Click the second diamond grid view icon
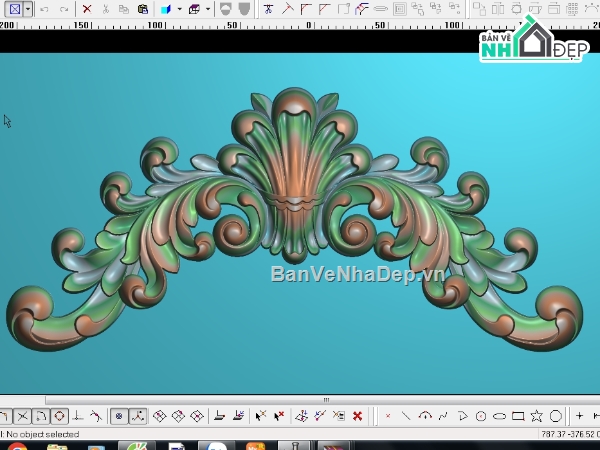 click(x=178, y=416)
